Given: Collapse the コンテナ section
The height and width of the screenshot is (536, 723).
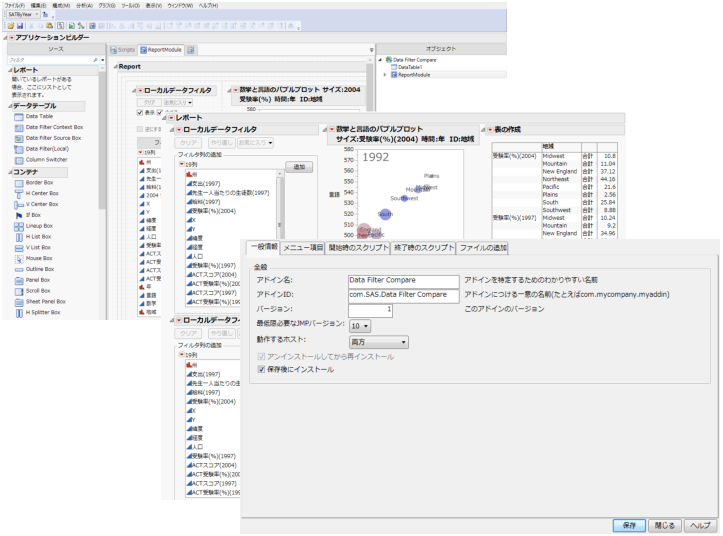Looking at the screenshot, I should coord(10,173).
